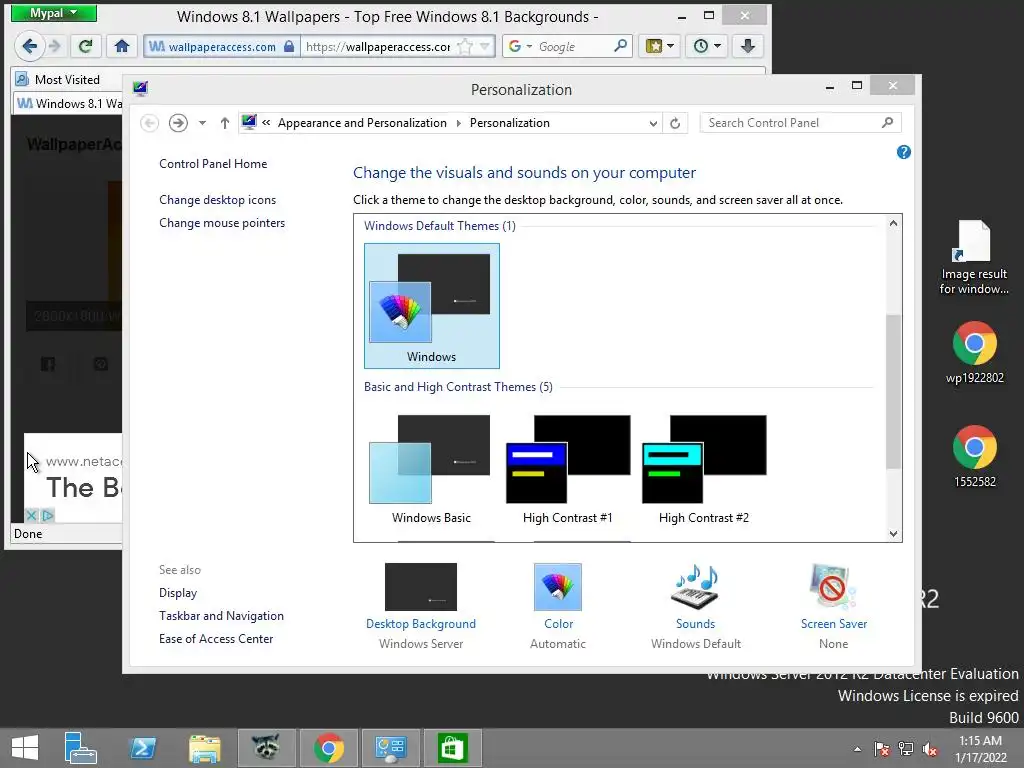Click the browser forward arrow button
The width and height of the screenshot is (1024, 768).
[x=56, y=46]
